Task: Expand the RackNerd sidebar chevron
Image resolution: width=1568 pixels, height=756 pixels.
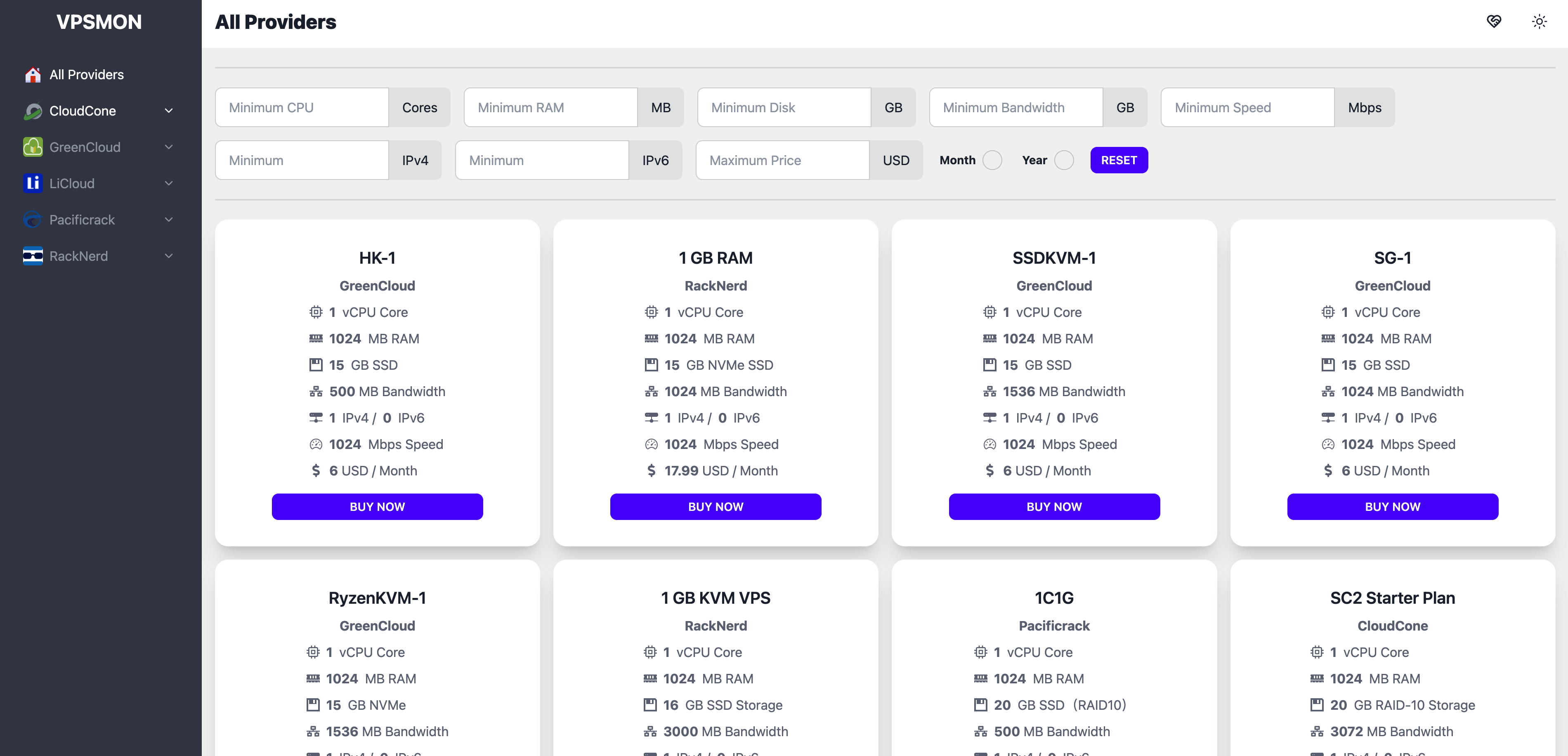Action: 169,256
